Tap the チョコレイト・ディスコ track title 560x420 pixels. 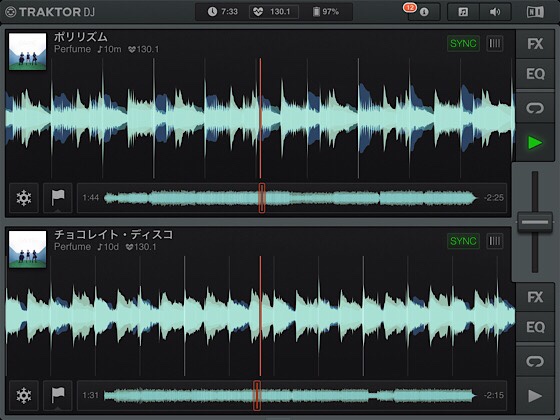pyautogui.click(x=114, y=234)
